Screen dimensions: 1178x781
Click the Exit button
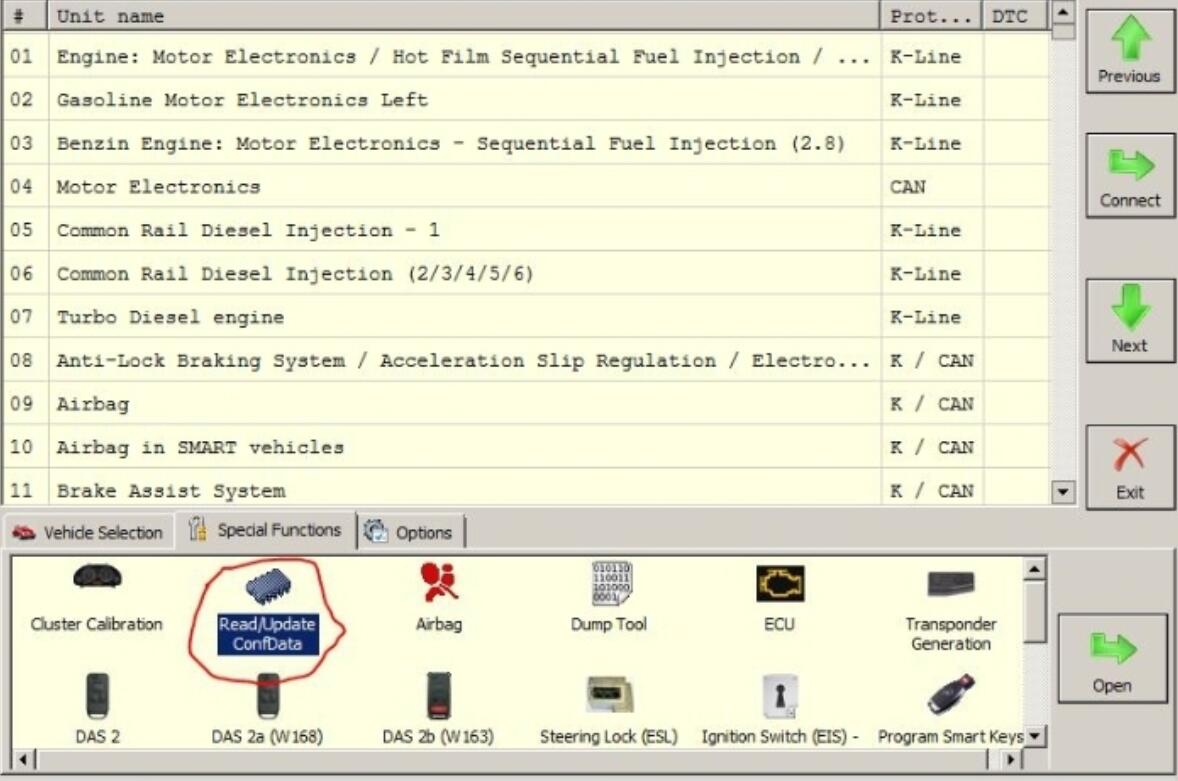coord(1130,468)
